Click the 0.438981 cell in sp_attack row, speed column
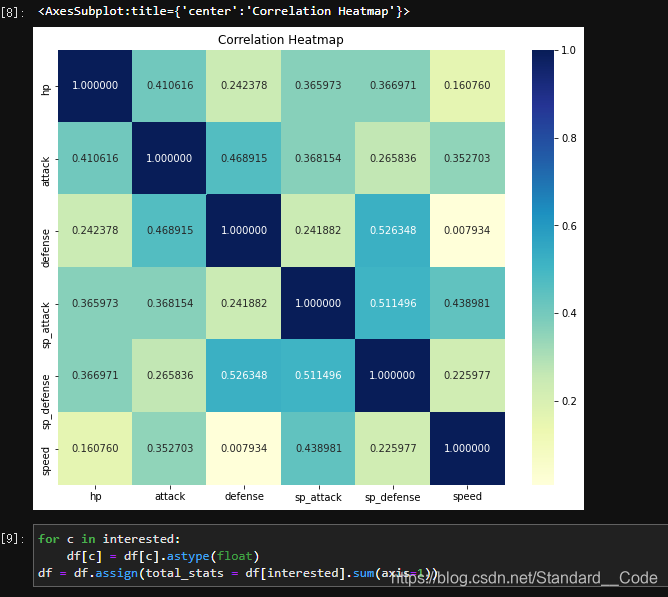 pos(467,303)
